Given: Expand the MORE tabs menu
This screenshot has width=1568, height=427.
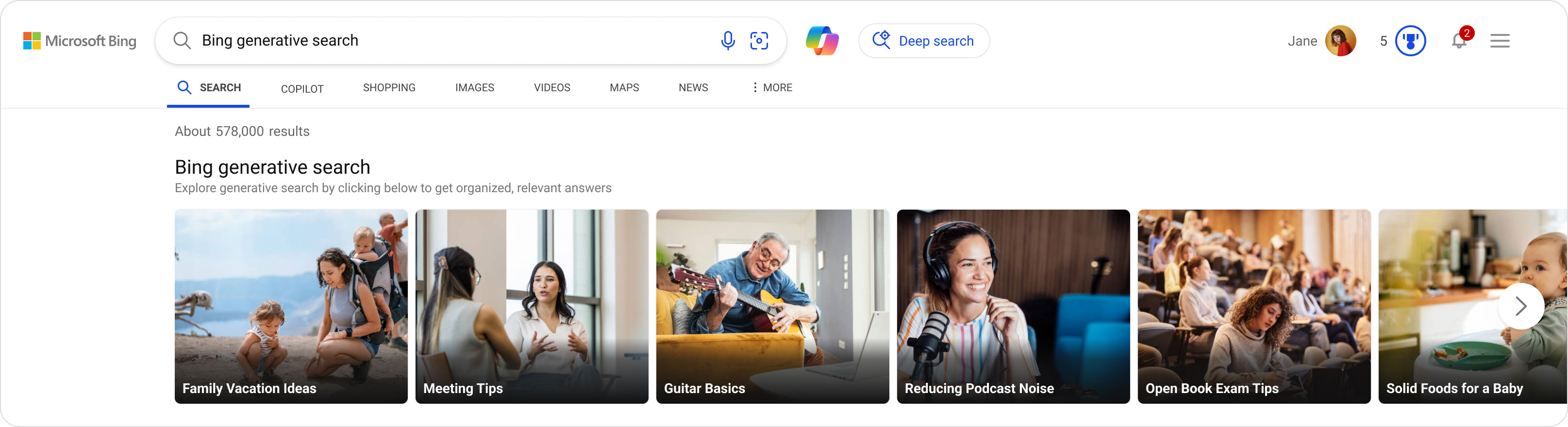Looking at the screenshot, I should (771, 88).
